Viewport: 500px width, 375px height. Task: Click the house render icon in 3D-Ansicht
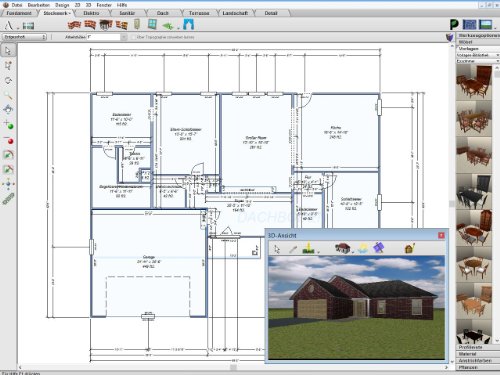coord(343,248)
